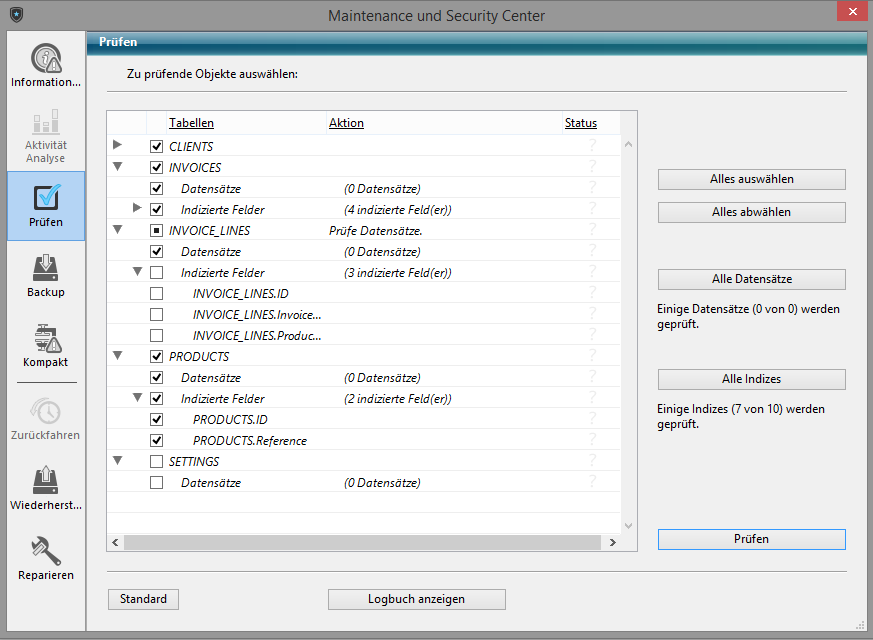Check the INVOICE_LINES.ID index checkbox
The image size is (873, 640).
[156, 294]
